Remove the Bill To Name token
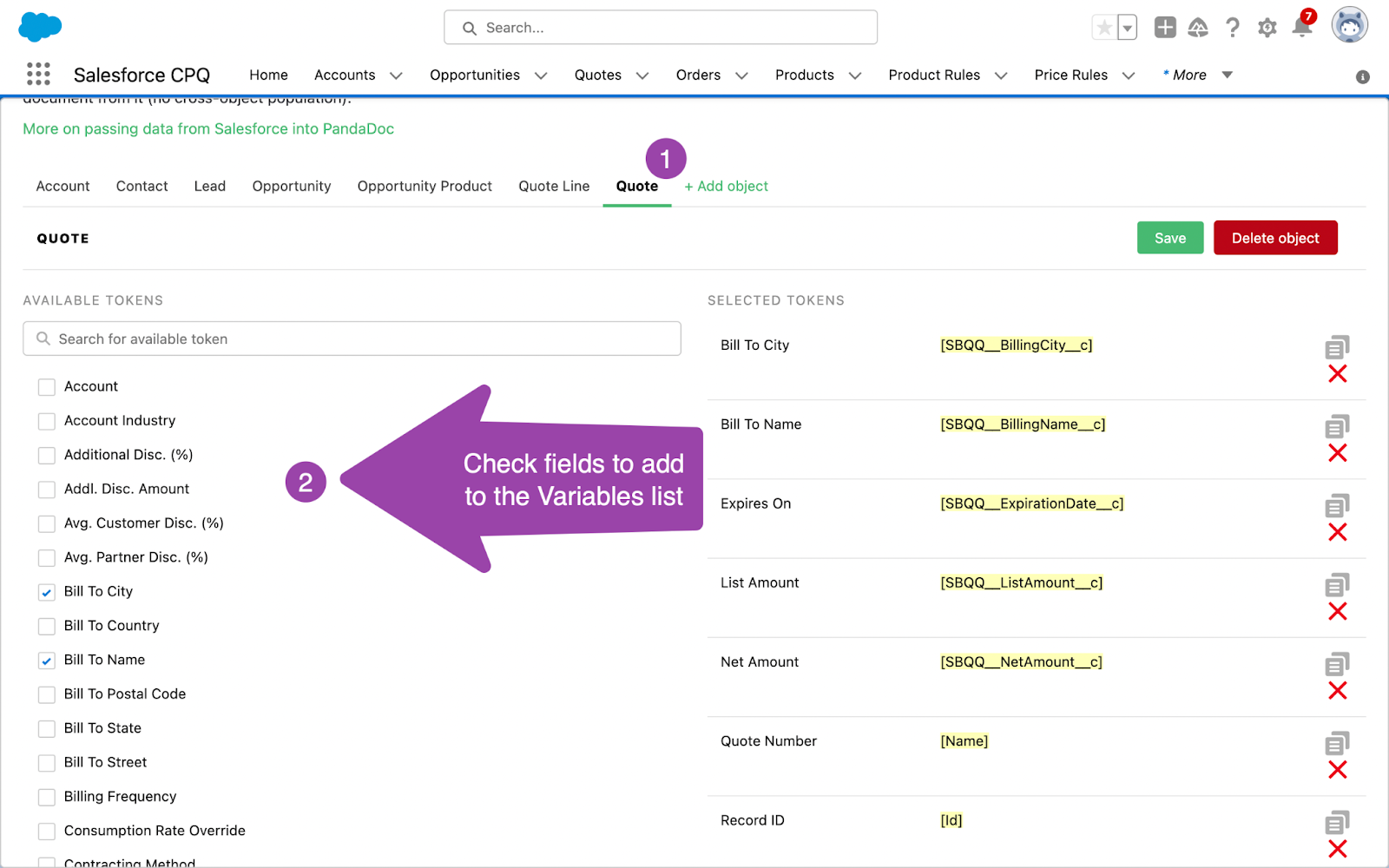Viewport: 1389px width, 868px height. (x=1338, y=453)
